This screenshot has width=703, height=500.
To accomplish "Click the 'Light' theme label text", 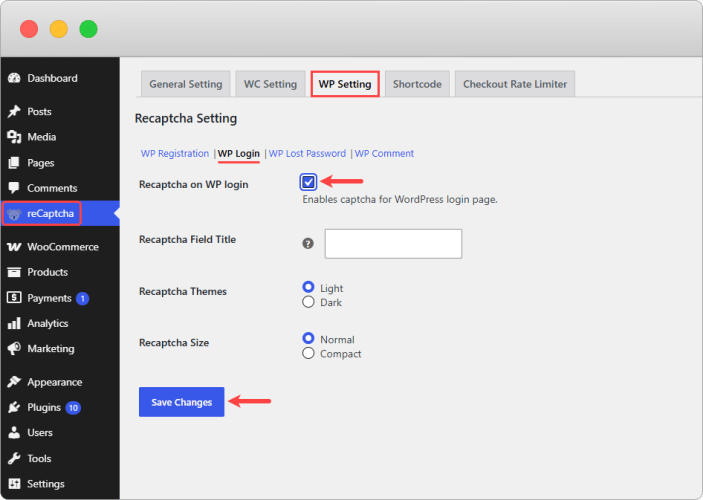I will point(331,288).
